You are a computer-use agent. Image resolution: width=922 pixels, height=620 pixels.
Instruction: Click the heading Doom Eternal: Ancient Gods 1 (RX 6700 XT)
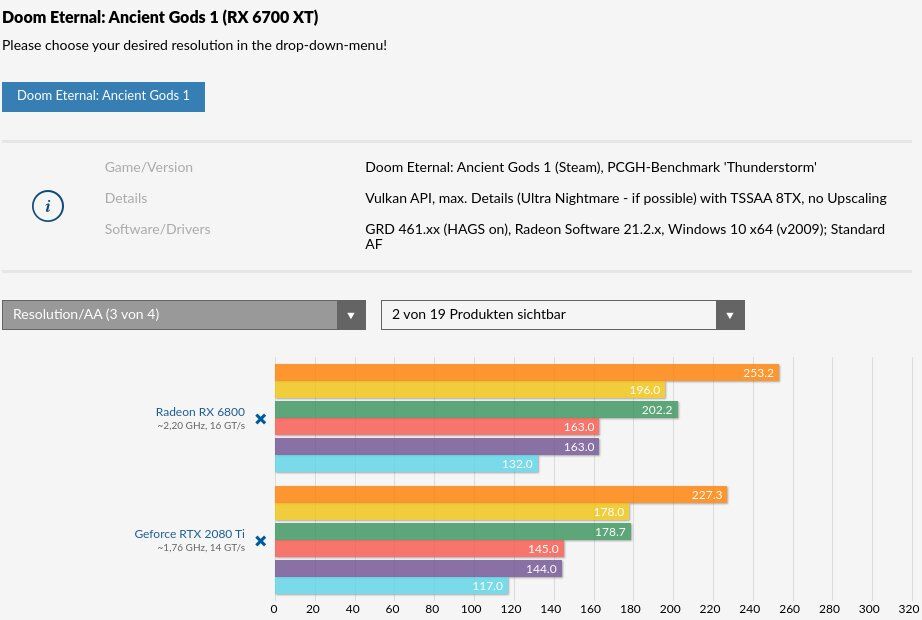point(160,17)
